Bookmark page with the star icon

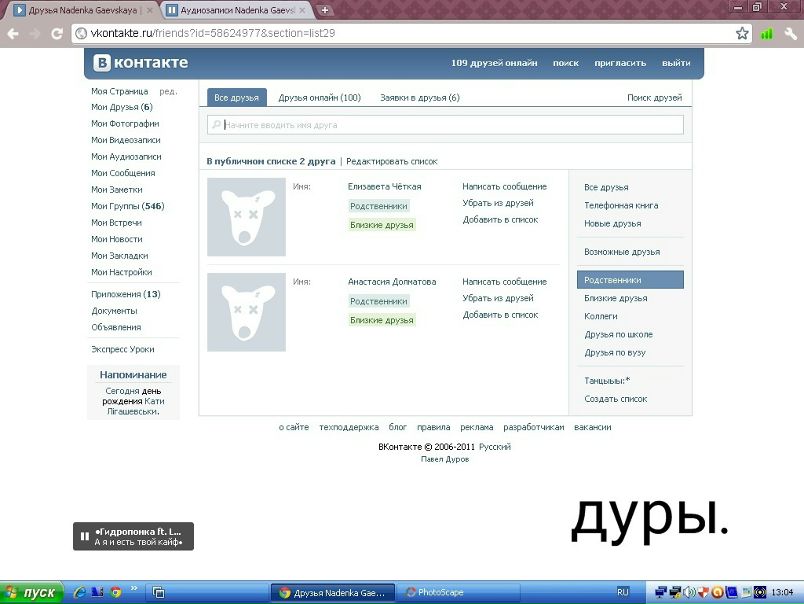(x=742, y=33)
